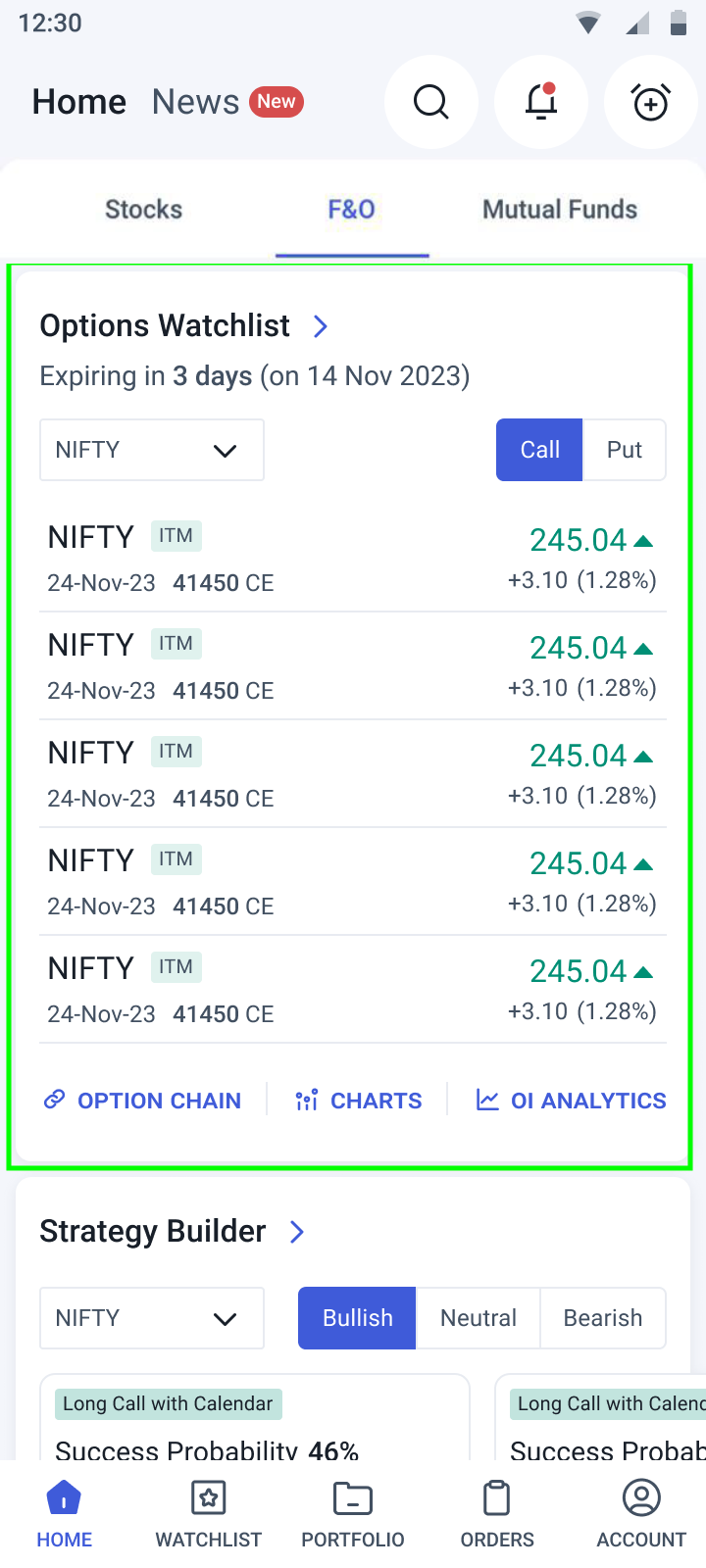Open the OPTION CHAIN link
706x1568 pixels.
click(143, 1101)
